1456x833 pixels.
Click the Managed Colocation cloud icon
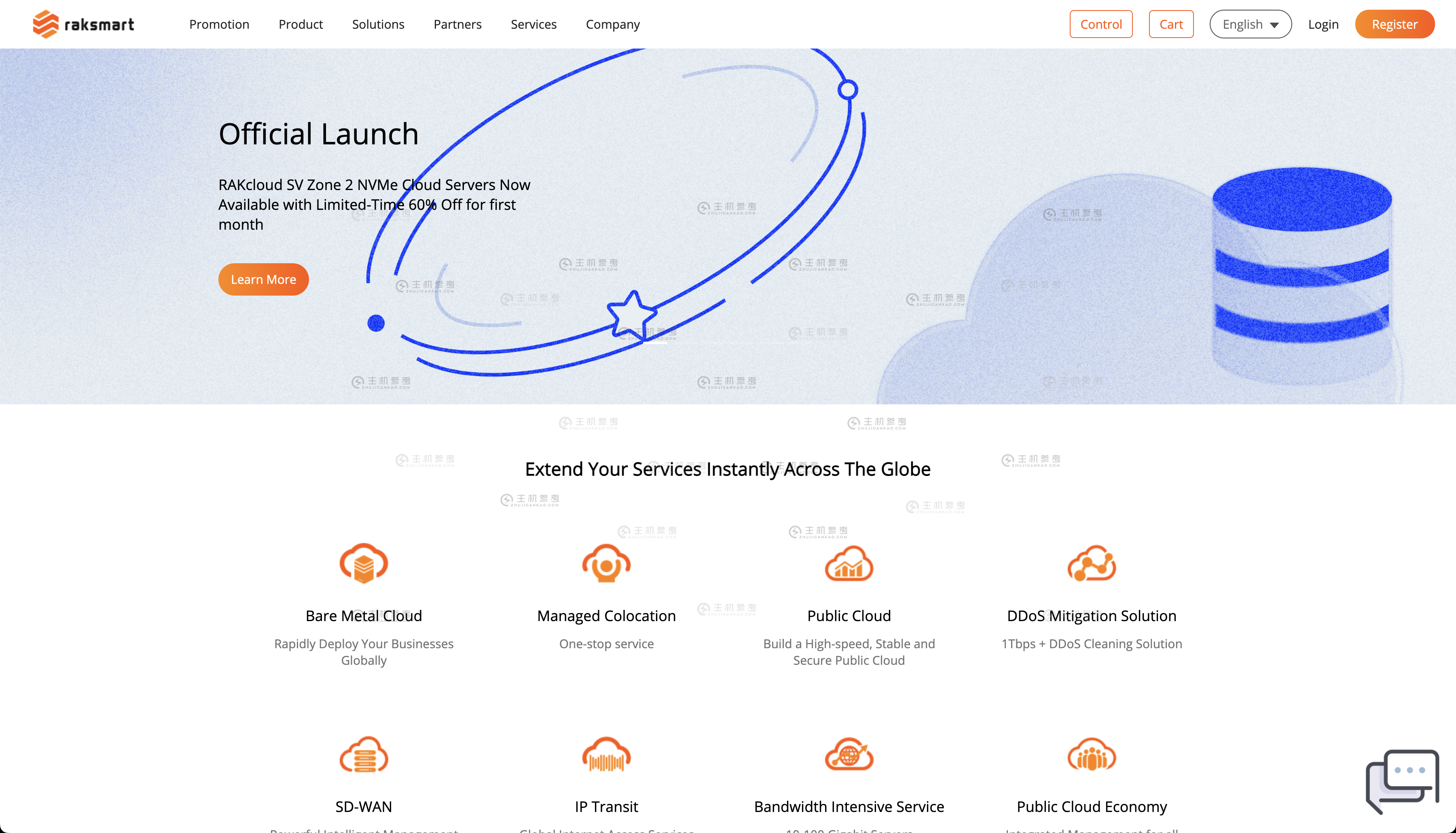(606, 564)
